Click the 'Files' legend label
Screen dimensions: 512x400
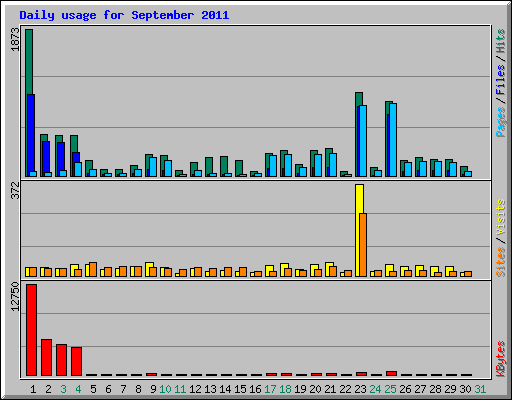point(501,80)
